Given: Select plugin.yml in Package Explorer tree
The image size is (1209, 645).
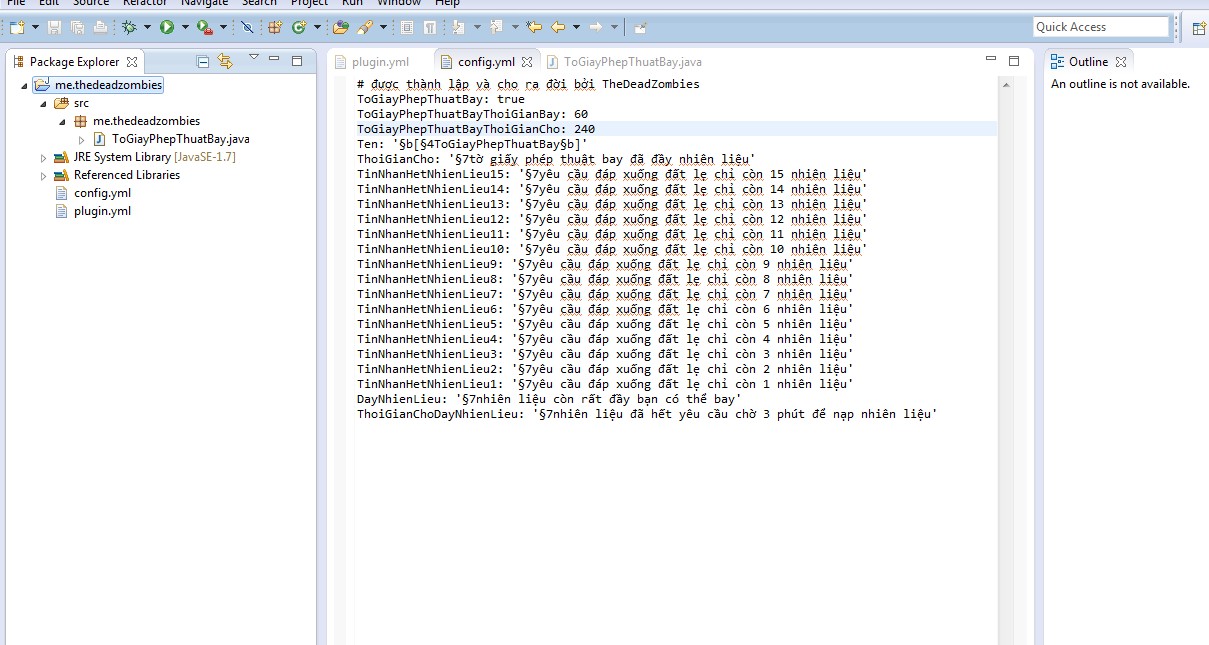Looking at the screenshot, I should [x=102, y=211].
